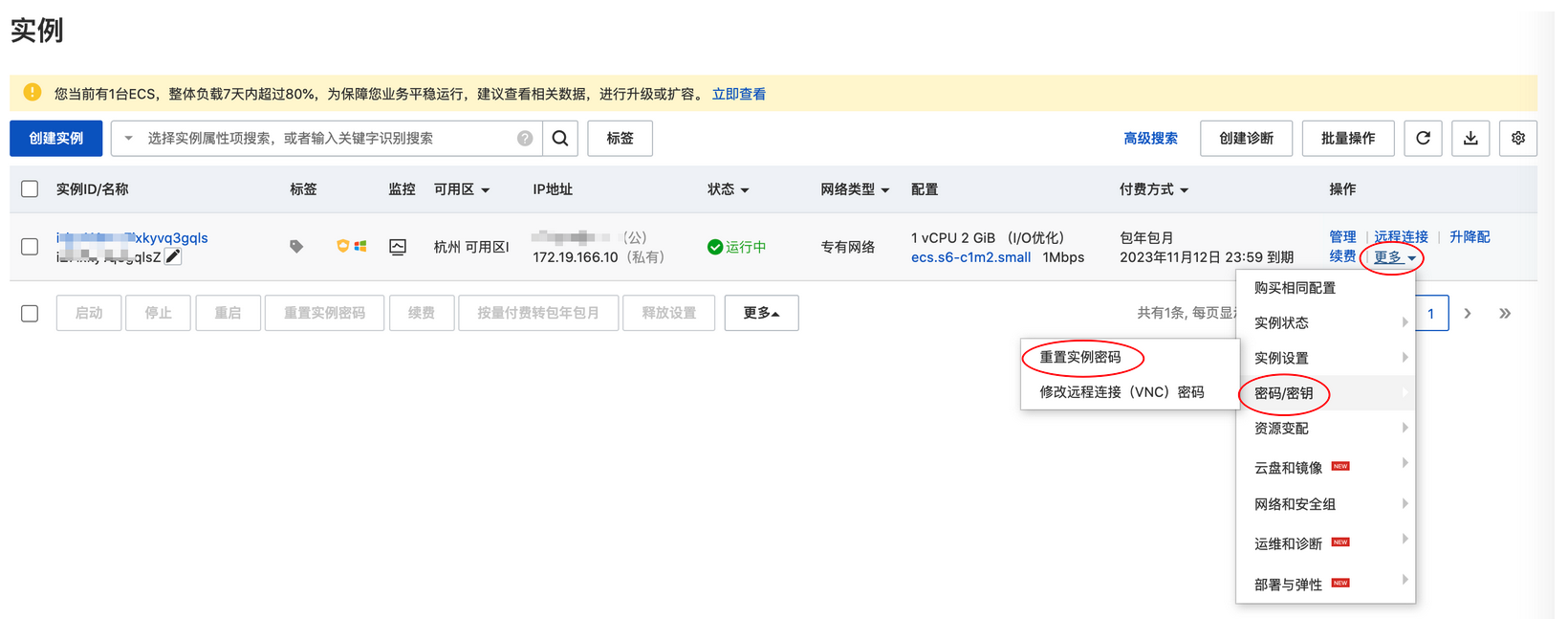This screenshot has width=1568, height=641.
Task: Expand 实例状态 submenu
Action: pyautogui.click(x=1325, y=322)
